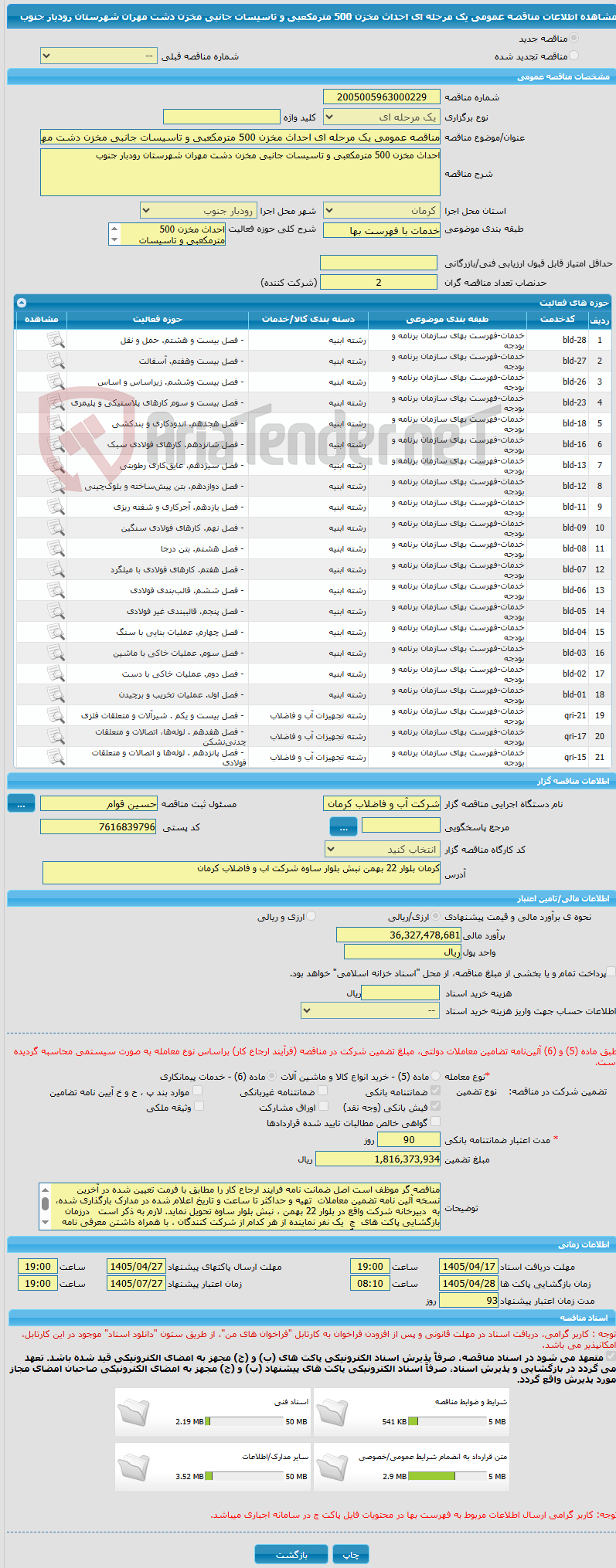The width and height of the screenshot is (616, 1568).
Task: Click the بازگشت button
Action: tap(291, 1554)
